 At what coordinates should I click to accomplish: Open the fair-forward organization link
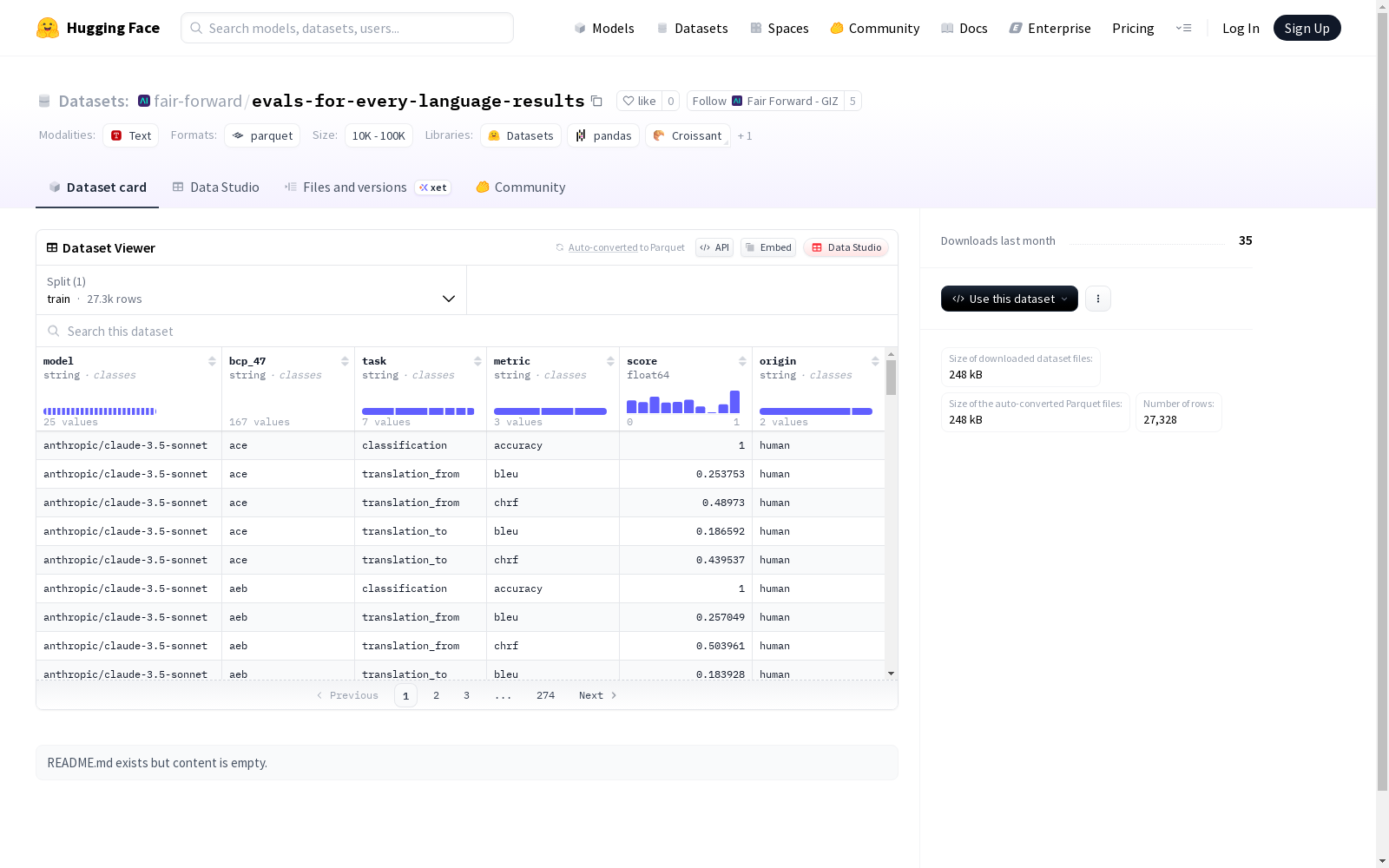[x=198, y=101]
